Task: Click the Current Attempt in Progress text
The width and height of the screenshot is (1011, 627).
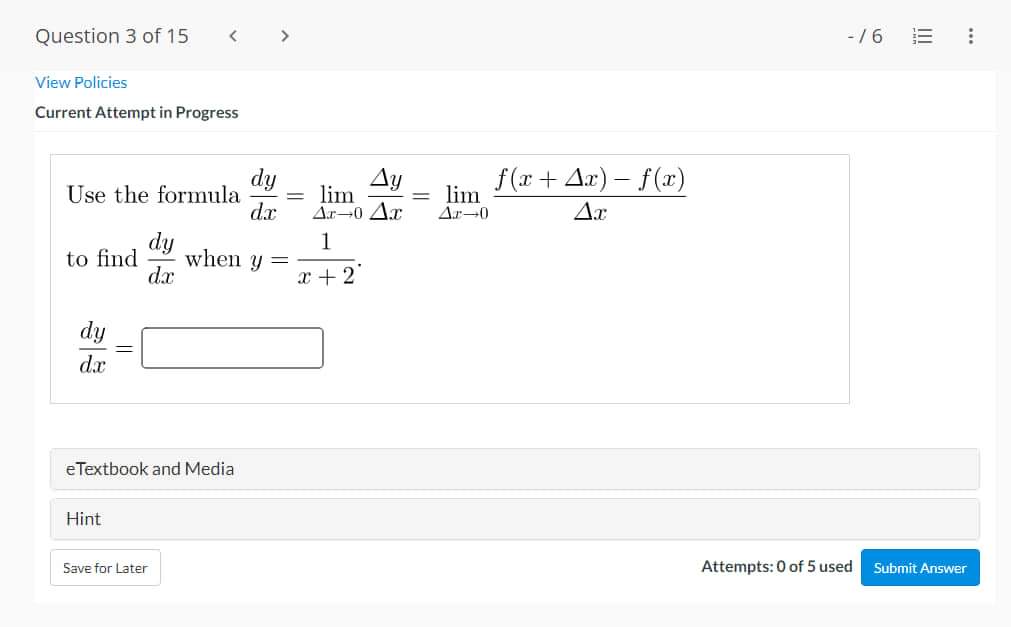Action: pos(136,113)
